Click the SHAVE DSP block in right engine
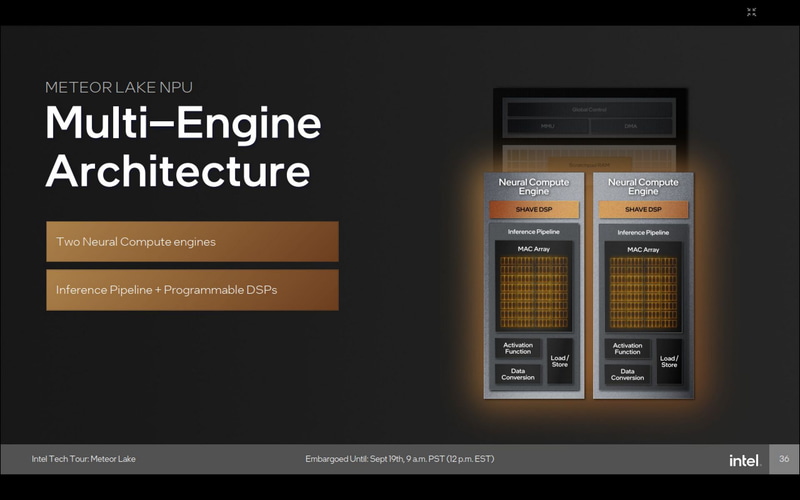 643,209
